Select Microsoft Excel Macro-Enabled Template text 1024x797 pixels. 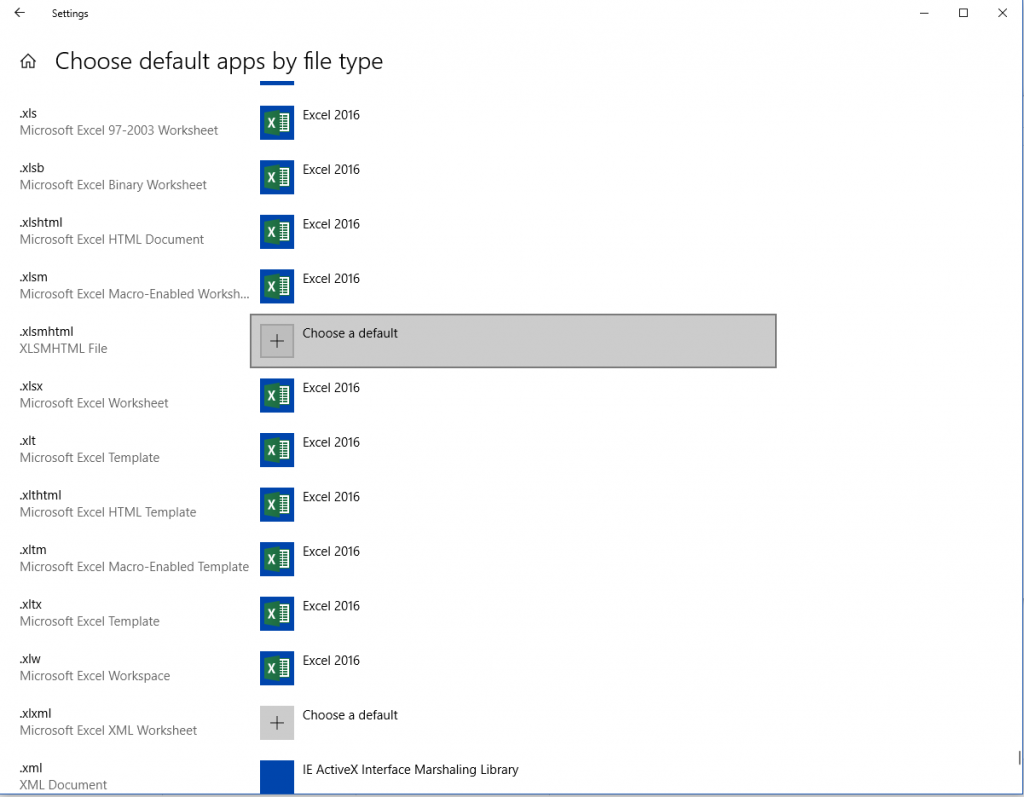[135, 567]
